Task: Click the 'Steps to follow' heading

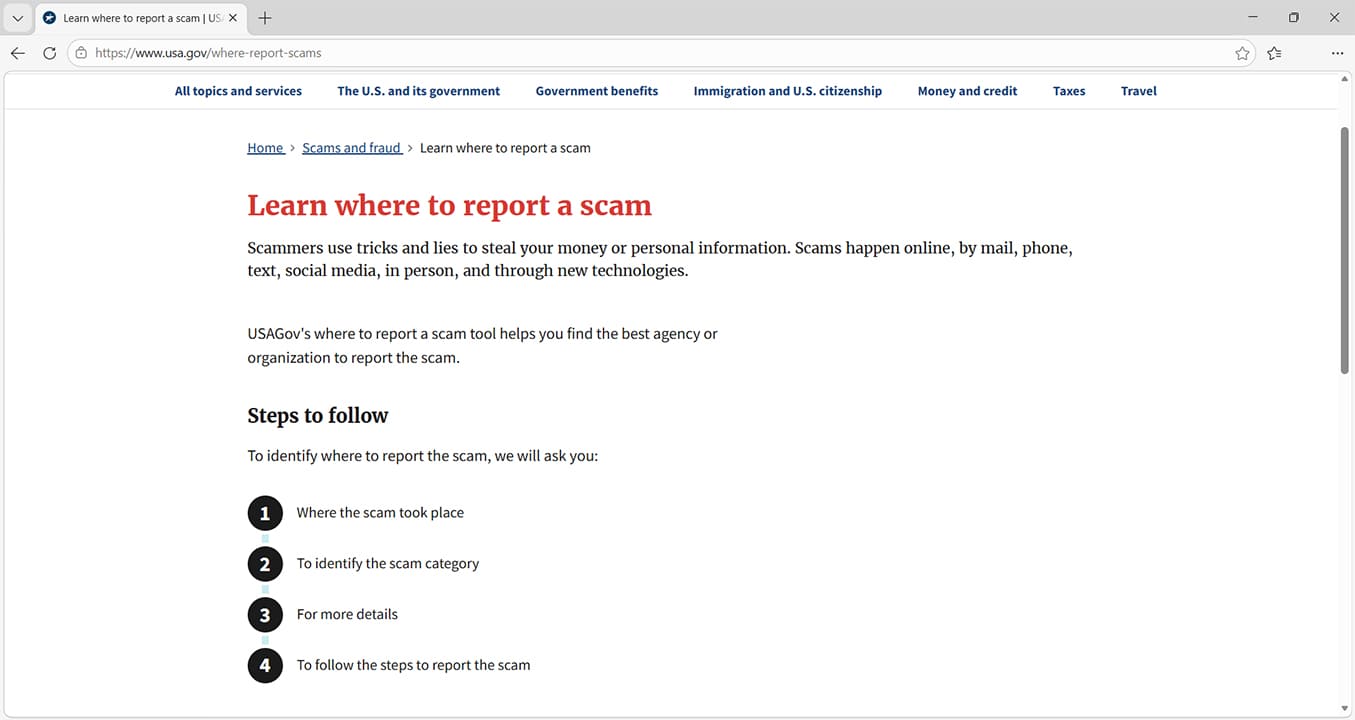Action: coord(317,416)
